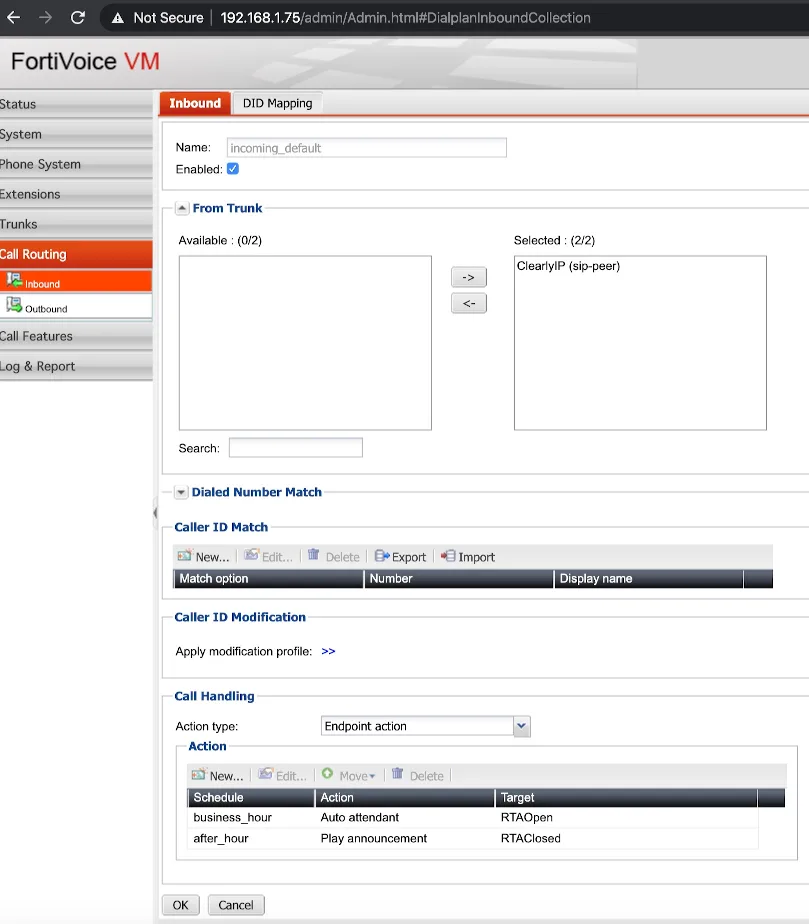Screen dimensions: 809x924
Task: Switch to the DID Mapping tab
Action: (278, 103)
